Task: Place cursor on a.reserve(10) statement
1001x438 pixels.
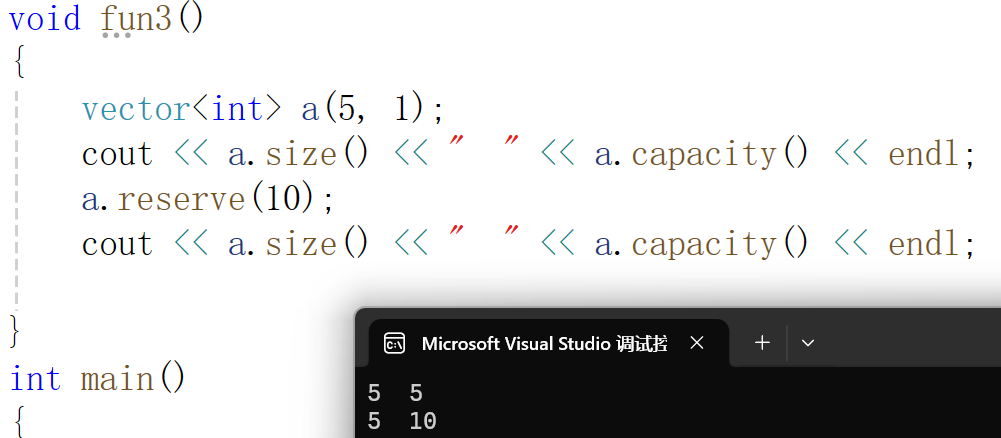Action: click(208, 199)
